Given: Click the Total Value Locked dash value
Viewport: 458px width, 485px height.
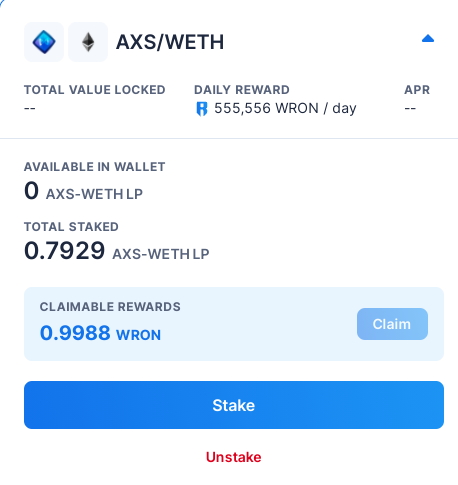Looking at the screenshot, I should (x=30, y=108).
